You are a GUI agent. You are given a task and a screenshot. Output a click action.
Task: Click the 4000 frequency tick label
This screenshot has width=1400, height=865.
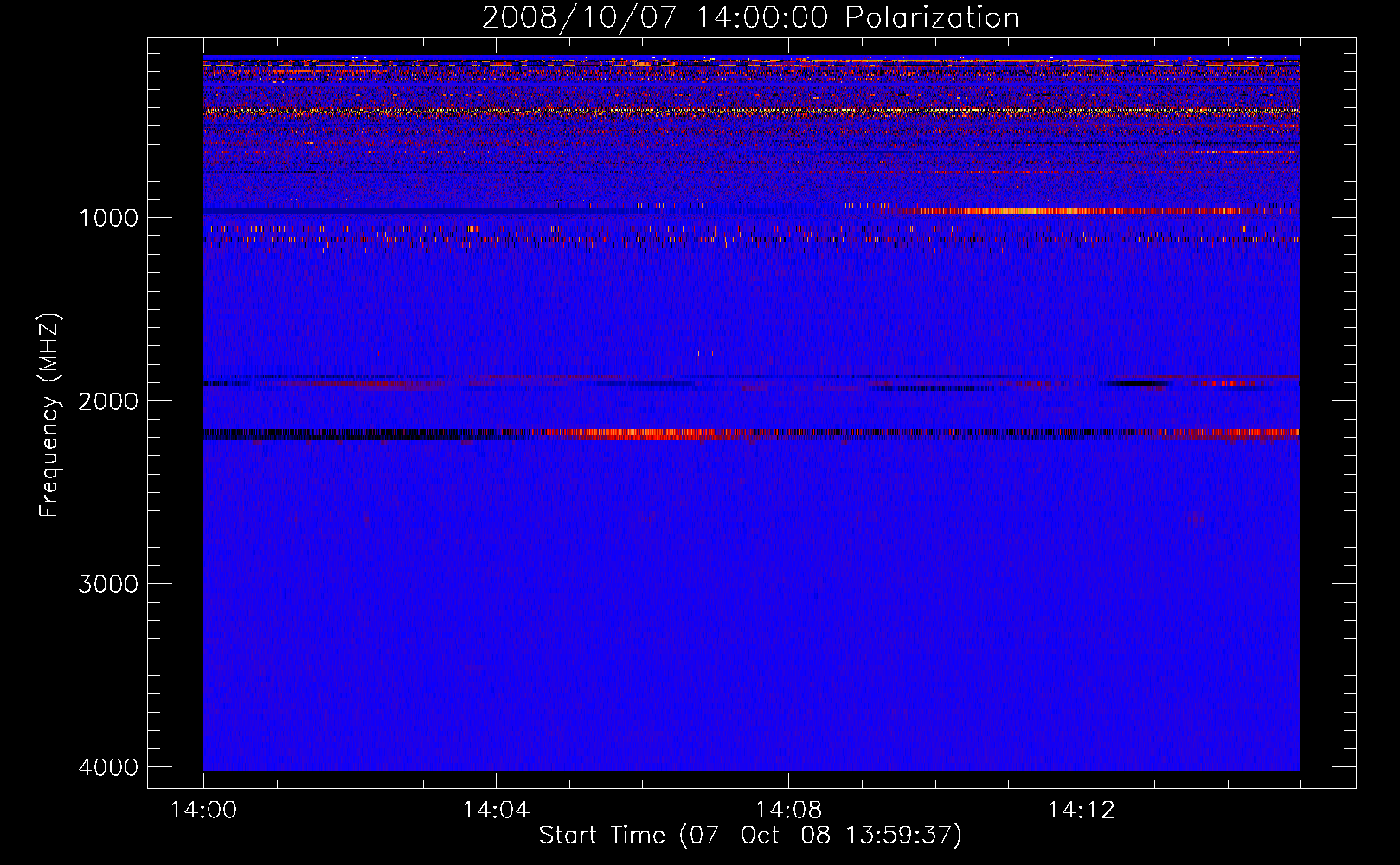click(108, 767)
